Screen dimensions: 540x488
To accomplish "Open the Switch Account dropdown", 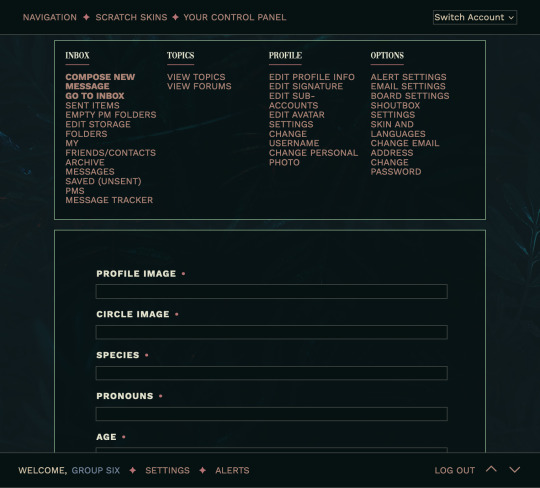I will [475, 17].
